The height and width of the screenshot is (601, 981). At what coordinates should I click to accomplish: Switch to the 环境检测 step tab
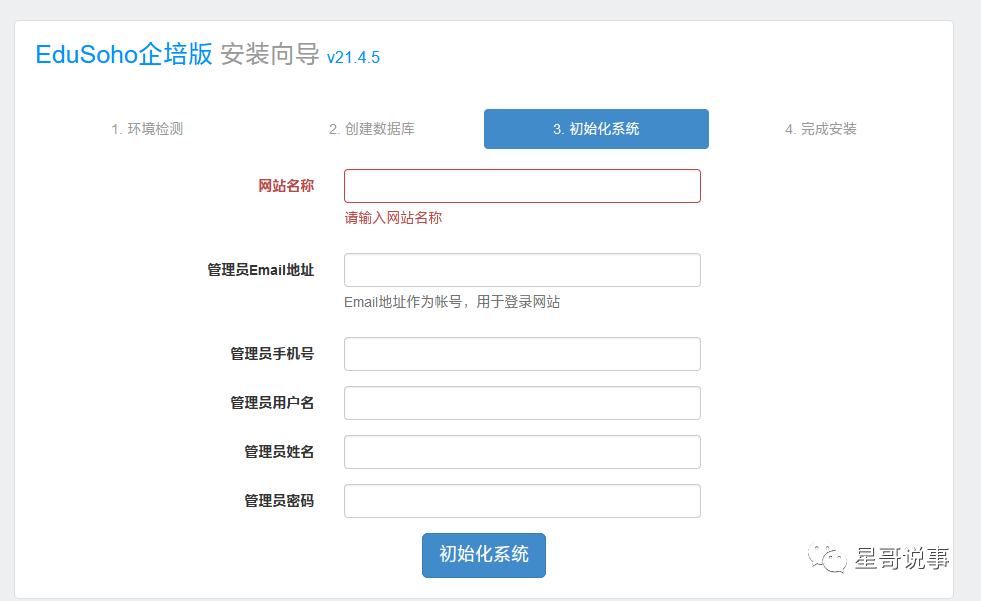coord(146,128)
